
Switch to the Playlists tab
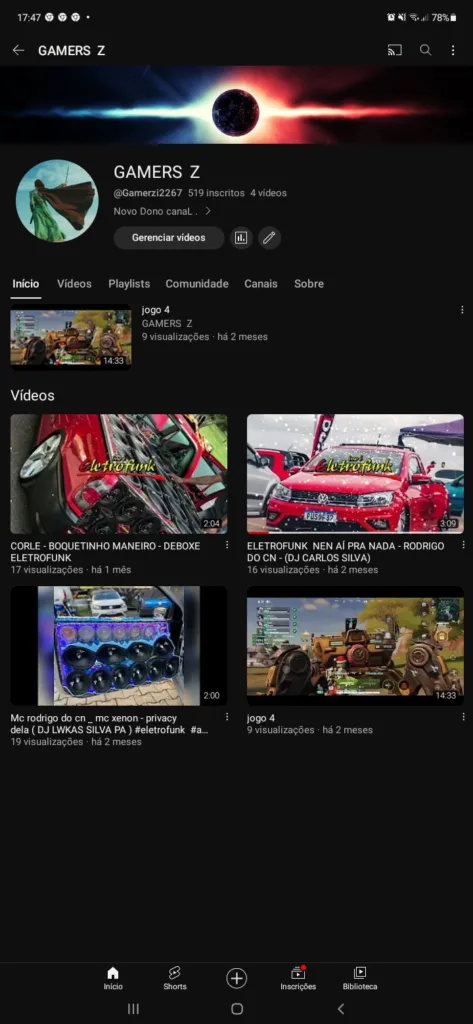tap(129, 284)
